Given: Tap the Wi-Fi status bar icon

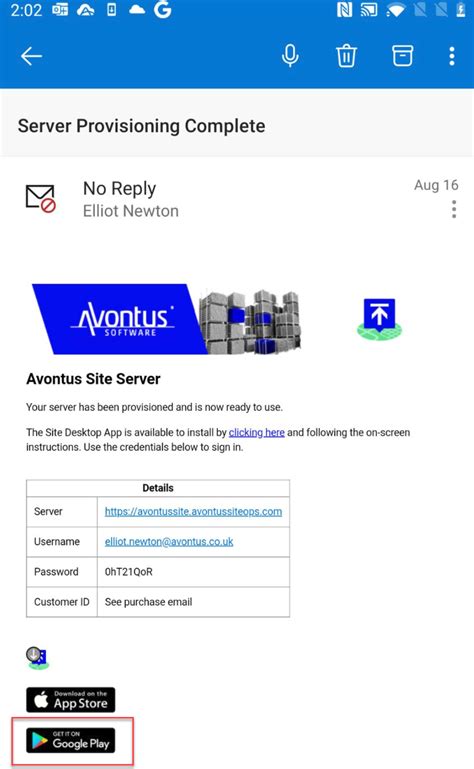Looking at the screenshot, I should pyautogui.click(x=395, y=10).
